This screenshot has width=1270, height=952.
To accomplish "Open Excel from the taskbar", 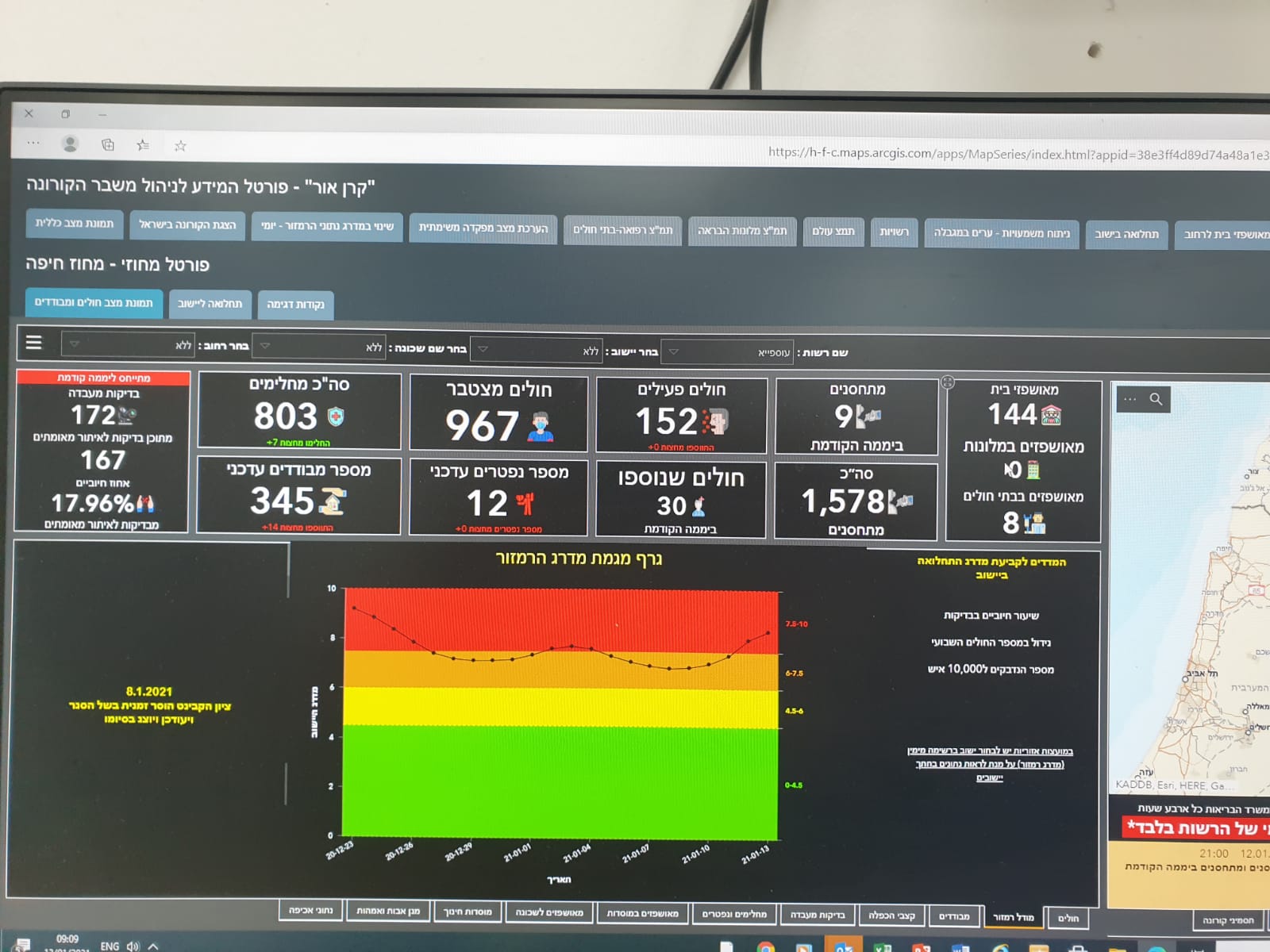I will (x=882, y=947).
